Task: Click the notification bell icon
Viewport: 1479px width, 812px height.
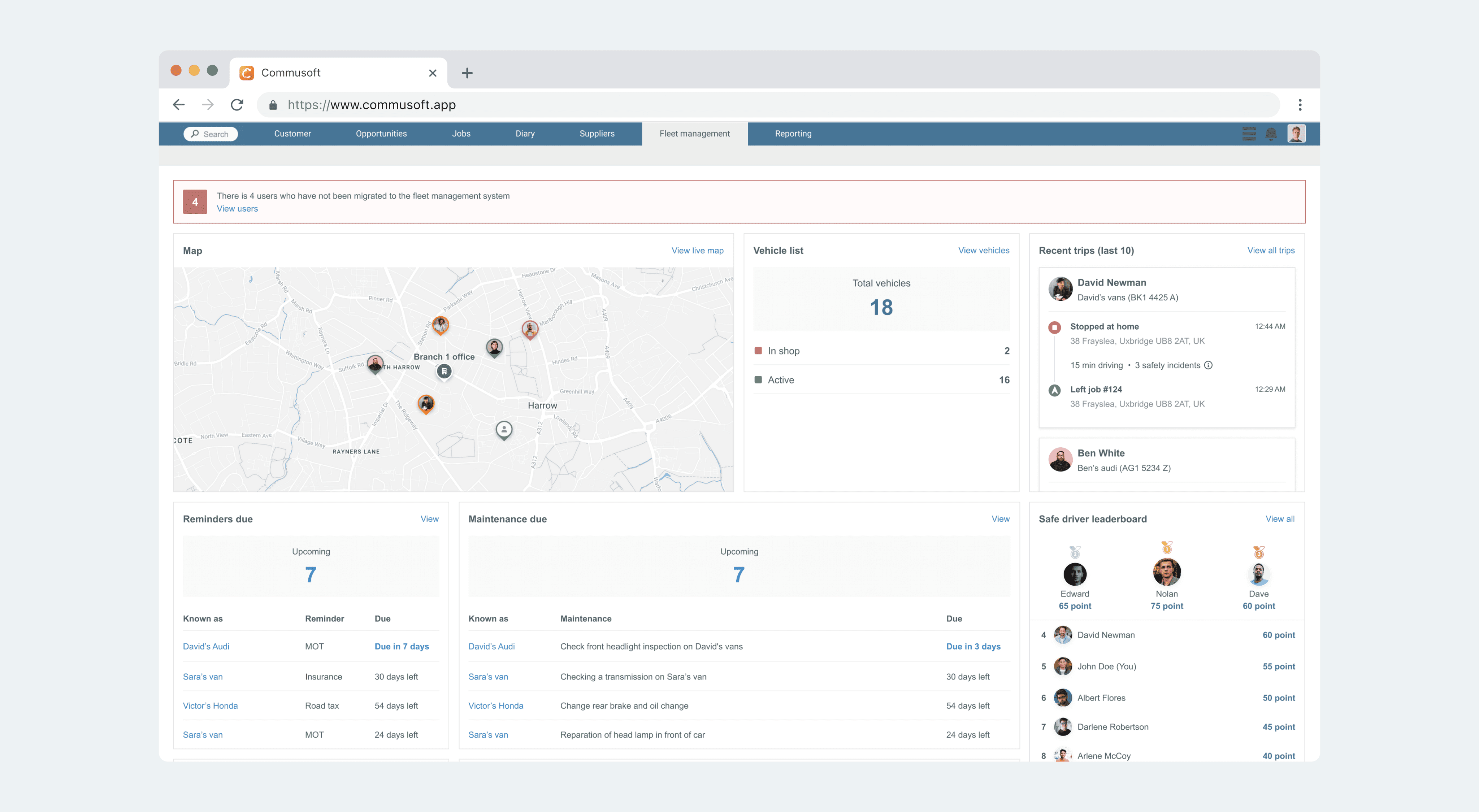Action: pyautogui.click(x=1271, y=134)
